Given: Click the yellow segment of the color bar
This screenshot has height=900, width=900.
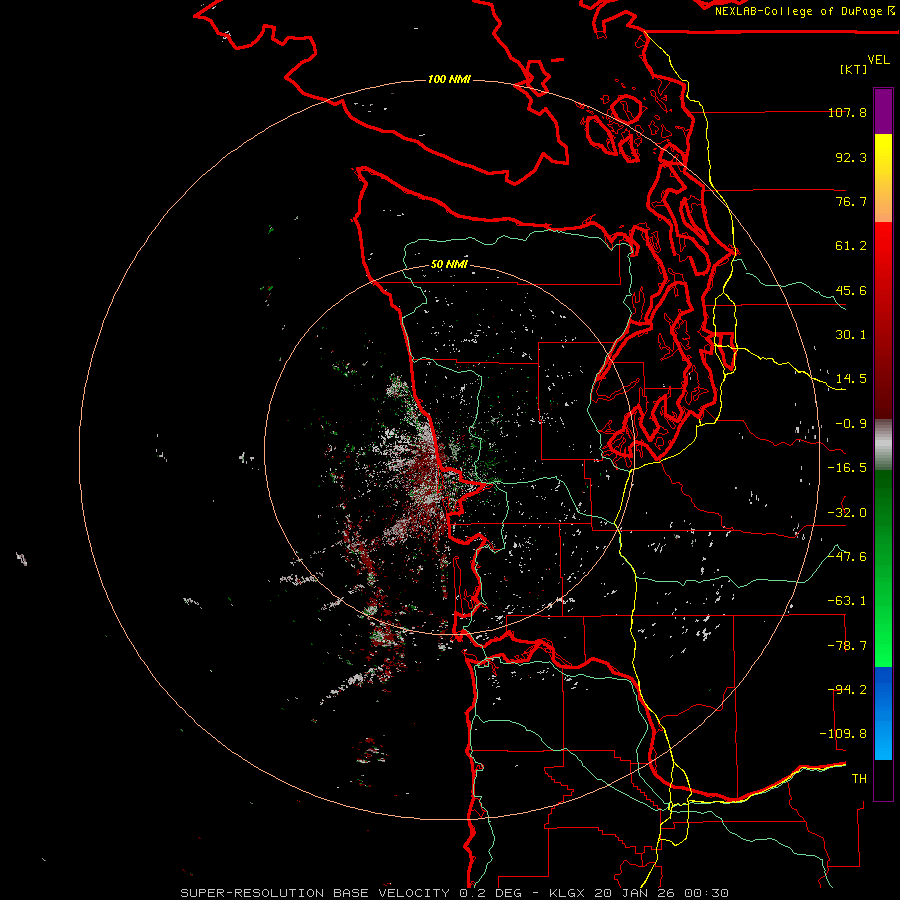Looking at the screenshot, I should coord(883,178).
